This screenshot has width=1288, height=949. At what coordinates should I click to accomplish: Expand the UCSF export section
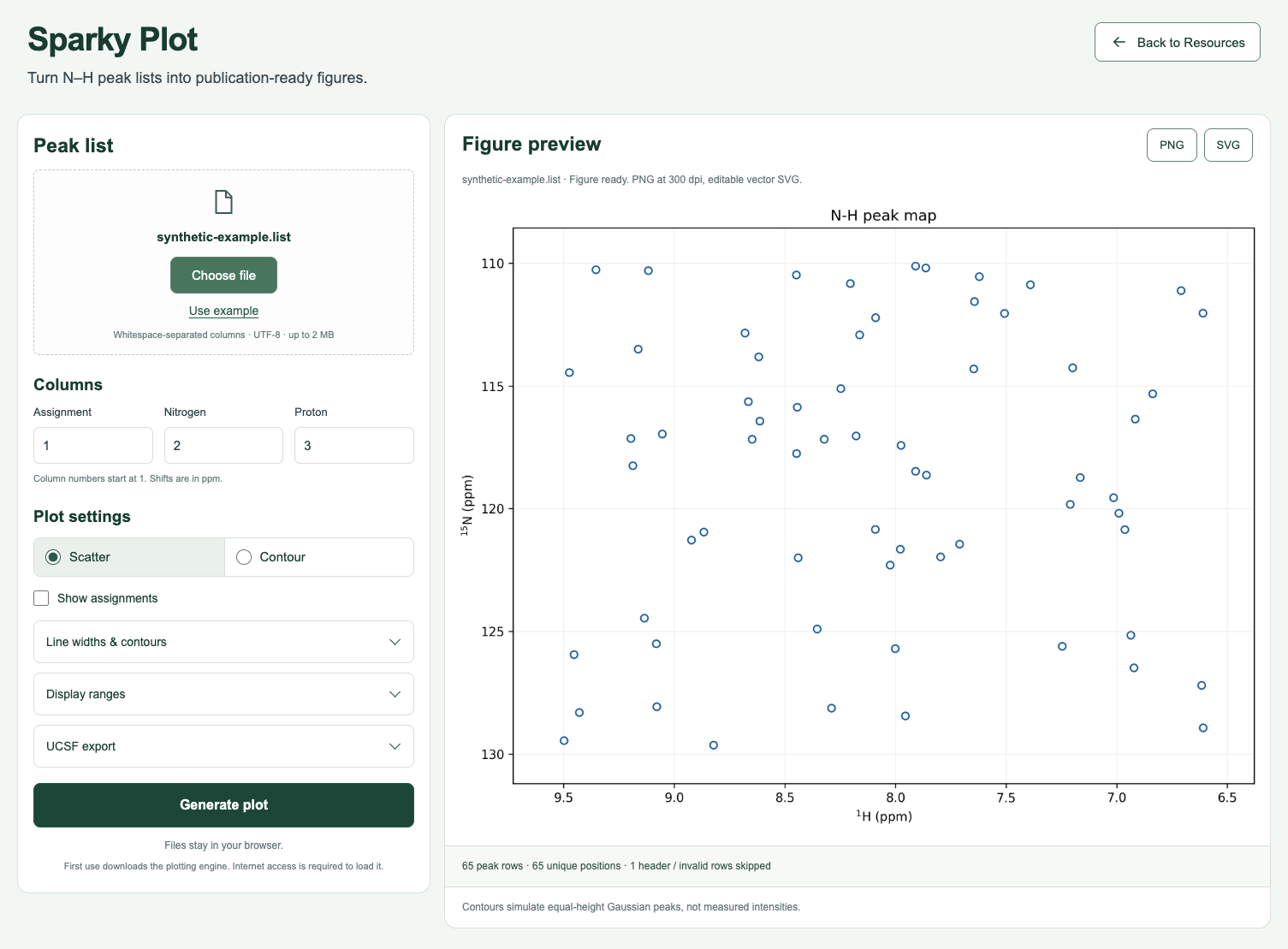click(x=223, y=746)
